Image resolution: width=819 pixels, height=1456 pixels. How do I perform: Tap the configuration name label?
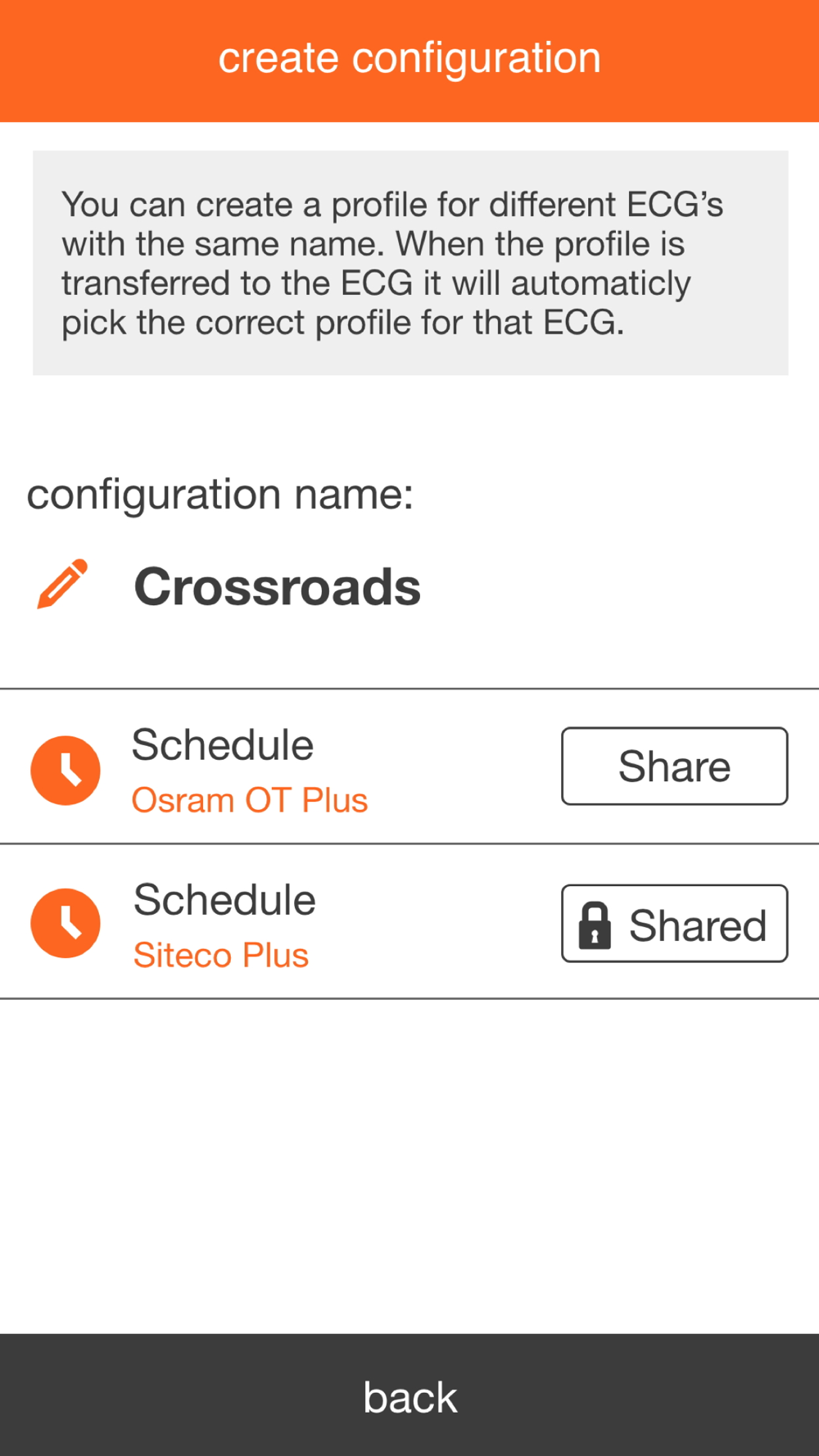pos(220,494)
